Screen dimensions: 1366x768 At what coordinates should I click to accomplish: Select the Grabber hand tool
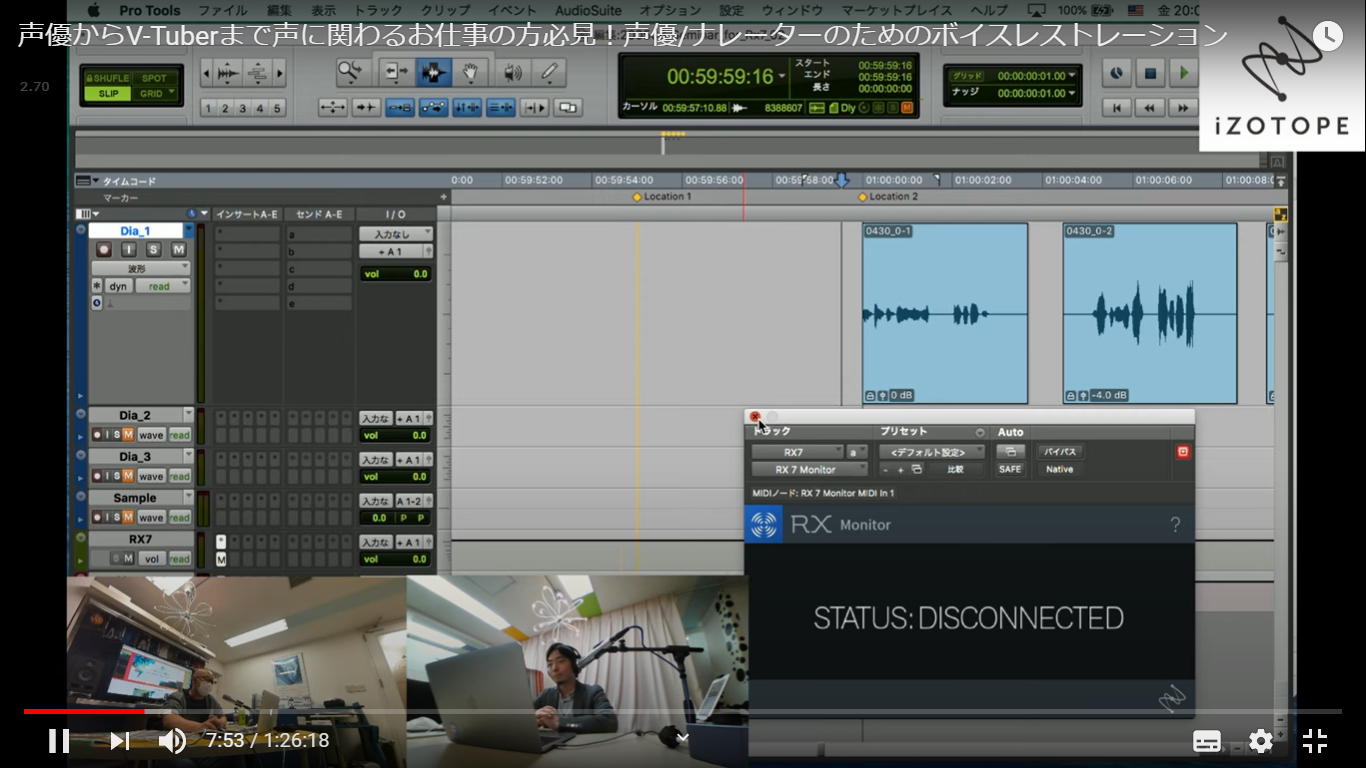(472, 72)
